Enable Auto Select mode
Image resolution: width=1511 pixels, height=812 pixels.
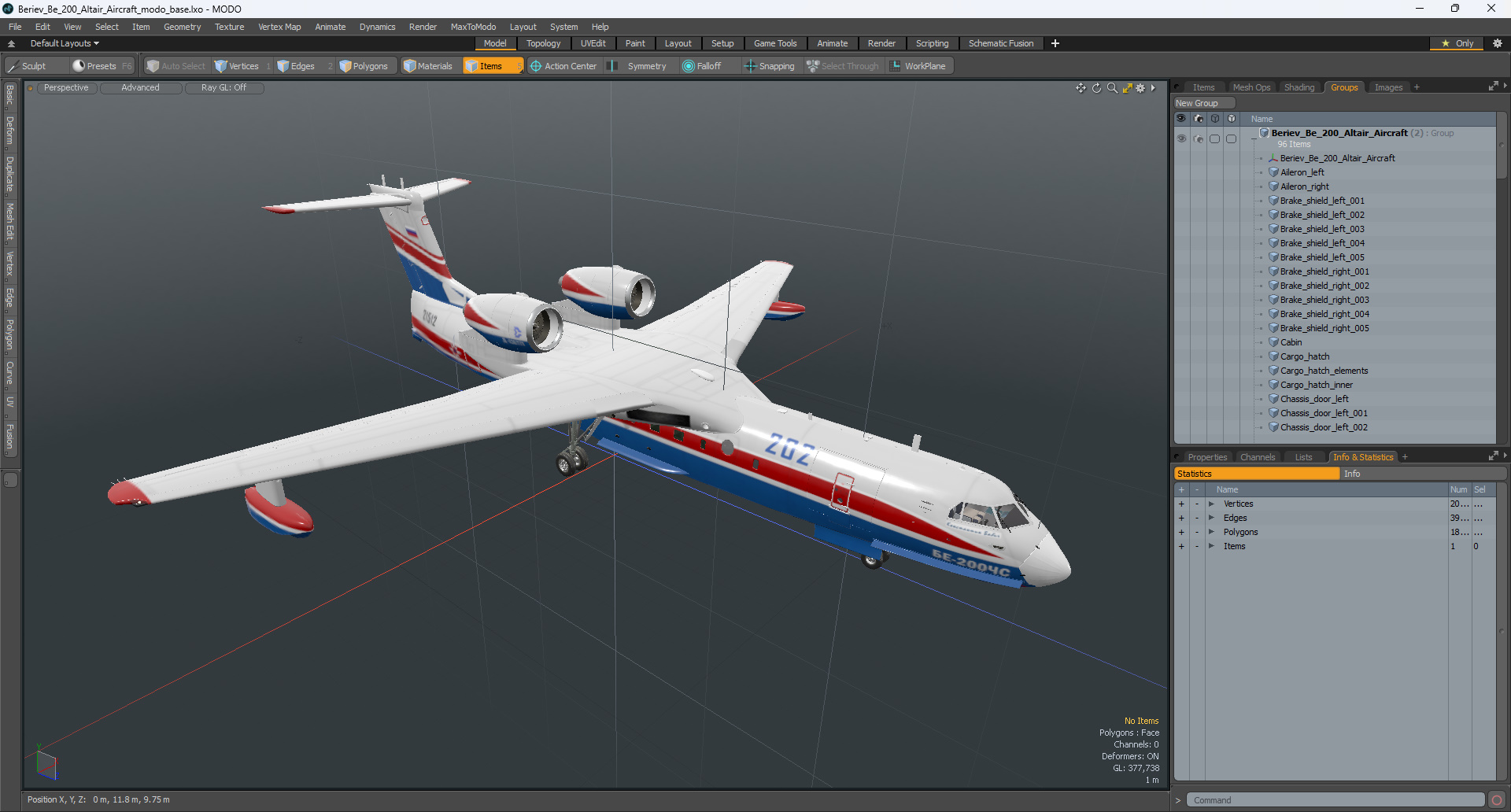[176, 66]
